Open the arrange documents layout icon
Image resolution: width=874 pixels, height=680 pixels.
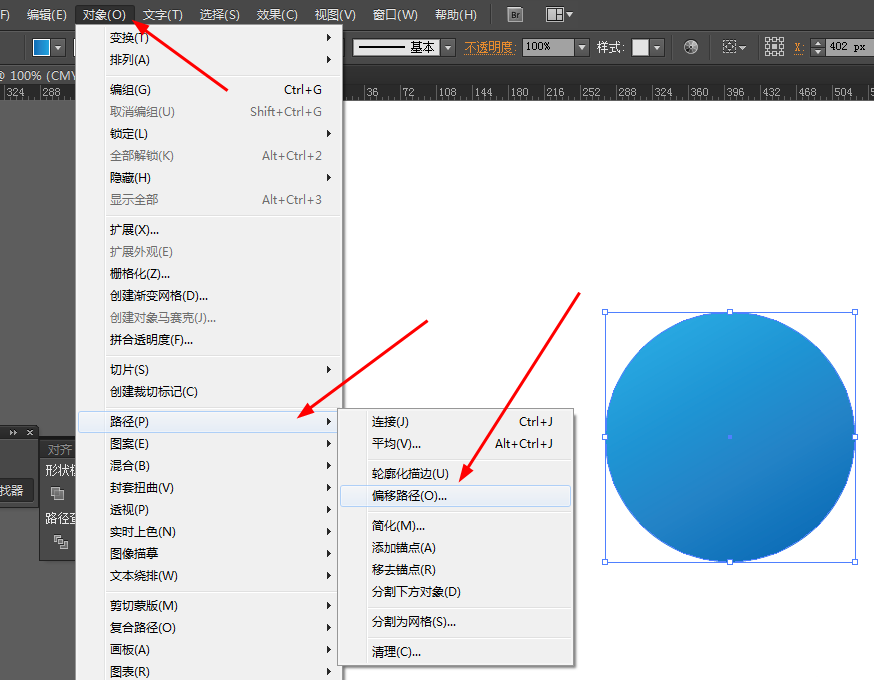click(x=555, y=14)
